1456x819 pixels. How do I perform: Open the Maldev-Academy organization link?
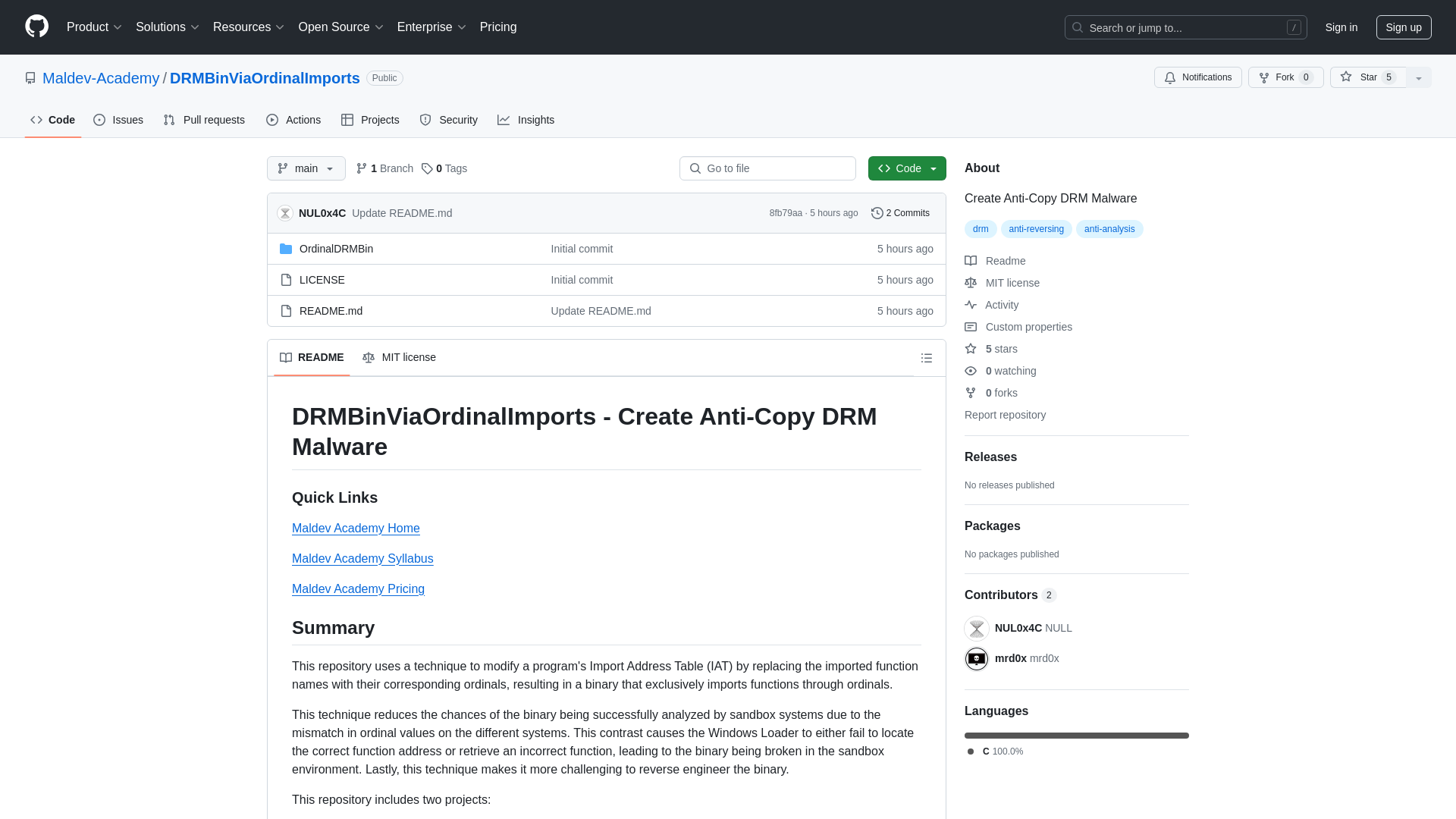click(101, 78)
